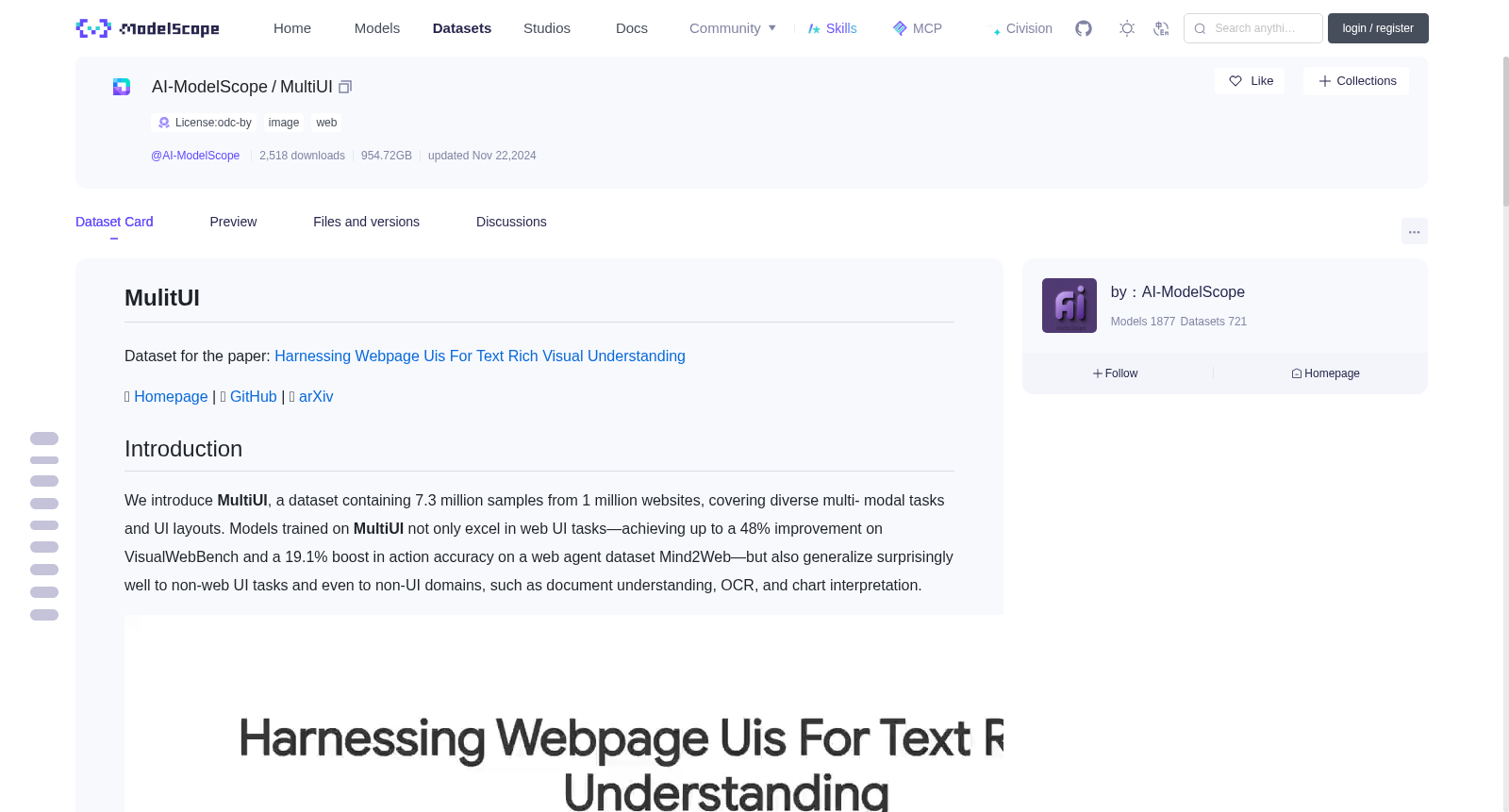Click the plus icon on Collections
Viewport: 1509px width, 812px height.
[1325, 81]
